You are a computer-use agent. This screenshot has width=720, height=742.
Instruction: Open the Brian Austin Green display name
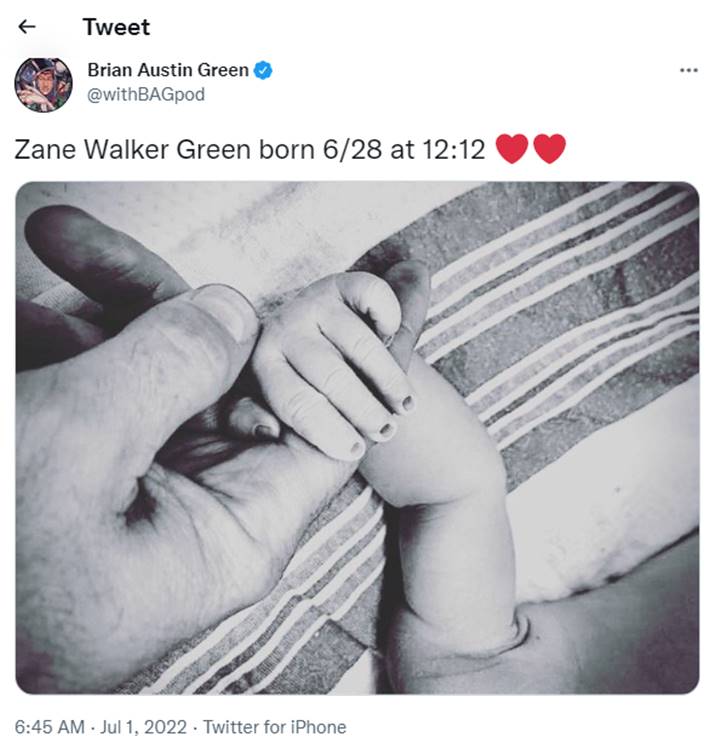[x=168, y=70]
